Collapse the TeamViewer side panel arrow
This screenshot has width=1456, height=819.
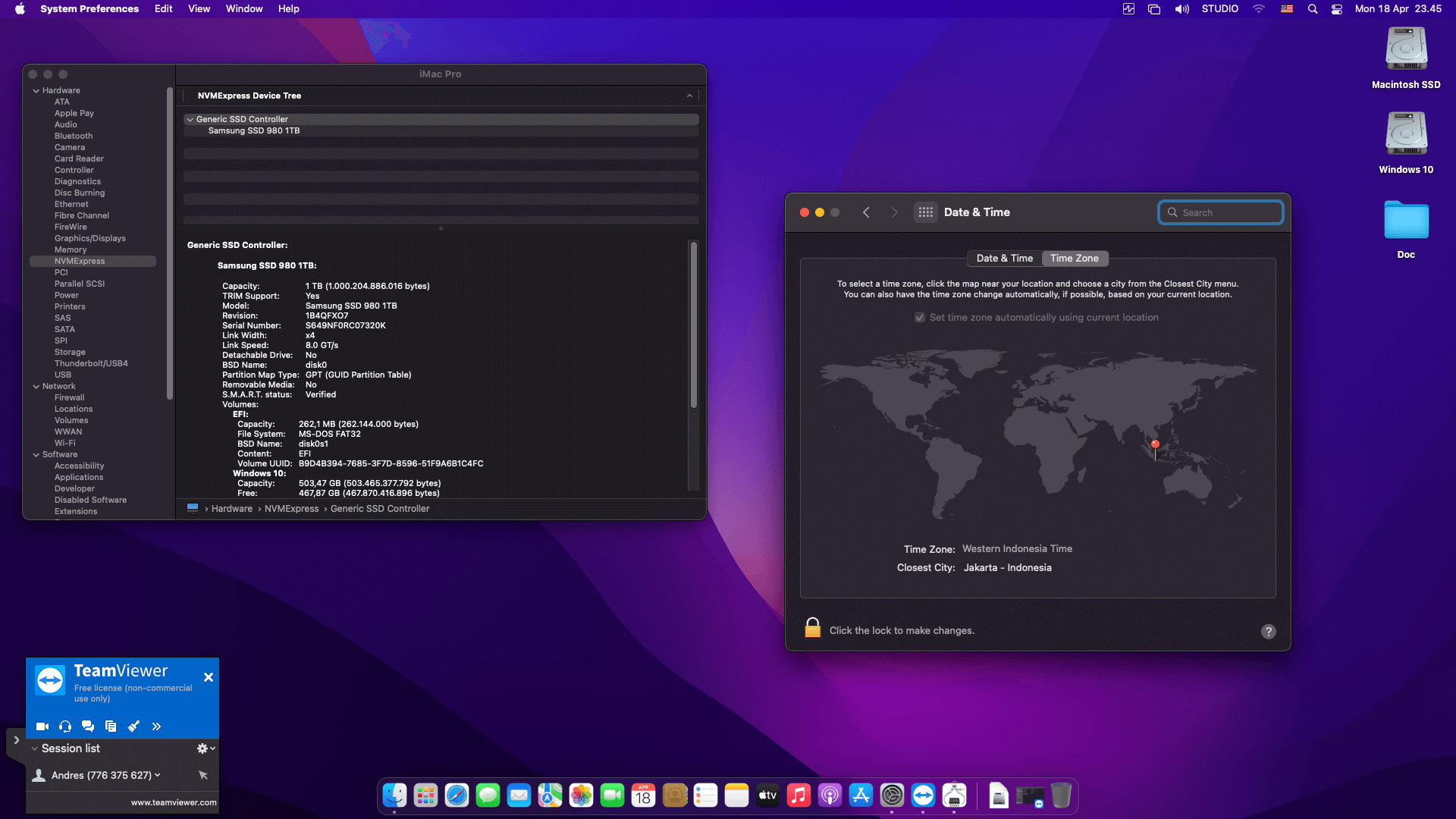16,740
